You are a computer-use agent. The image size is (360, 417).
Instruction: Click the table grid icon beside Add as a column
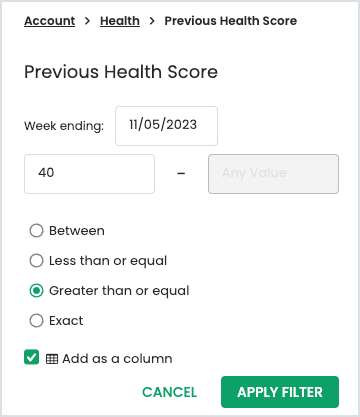click(52, 359)
